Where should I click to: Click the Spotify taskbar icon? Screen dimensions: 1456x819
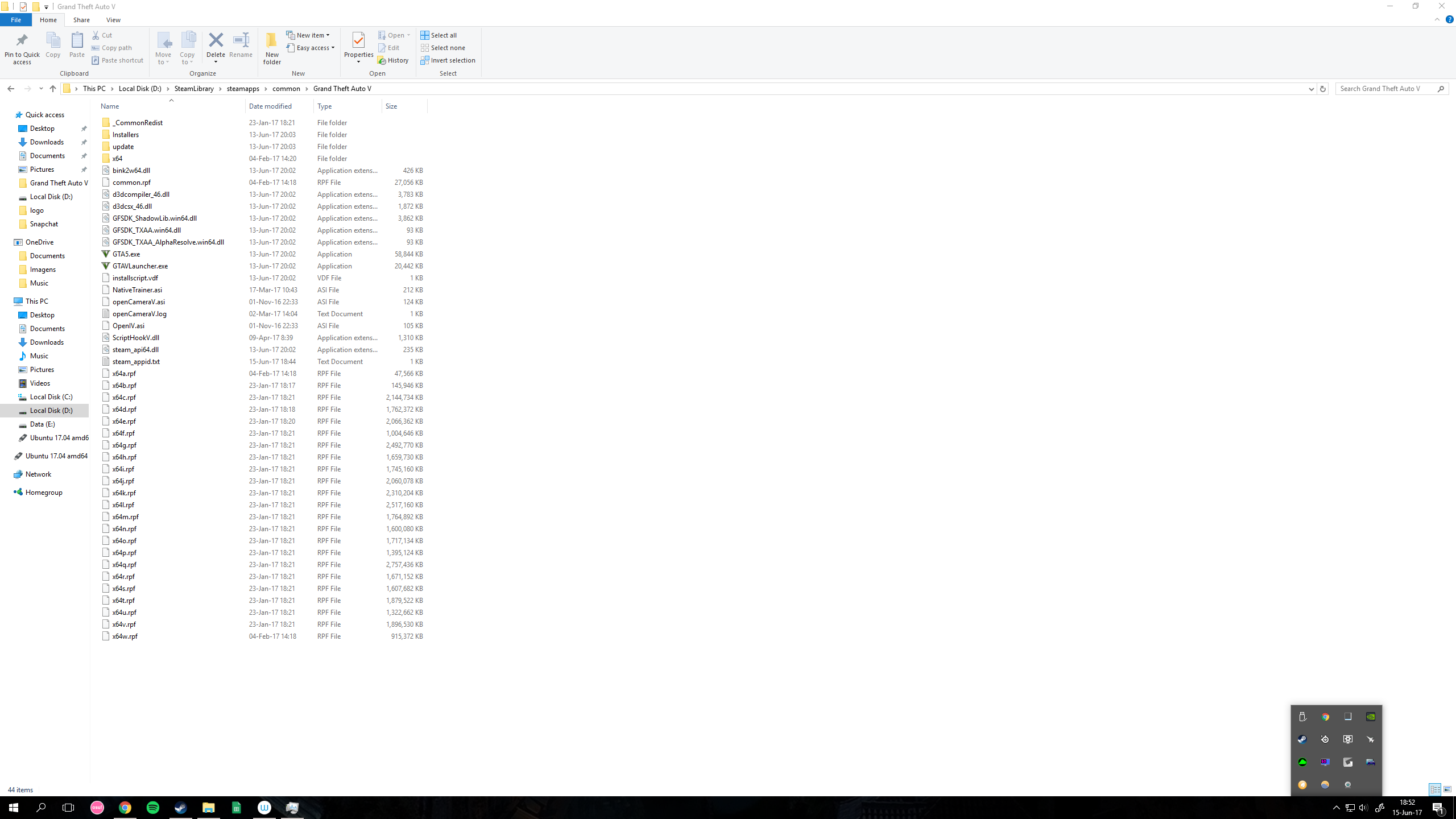coord(153,808)
